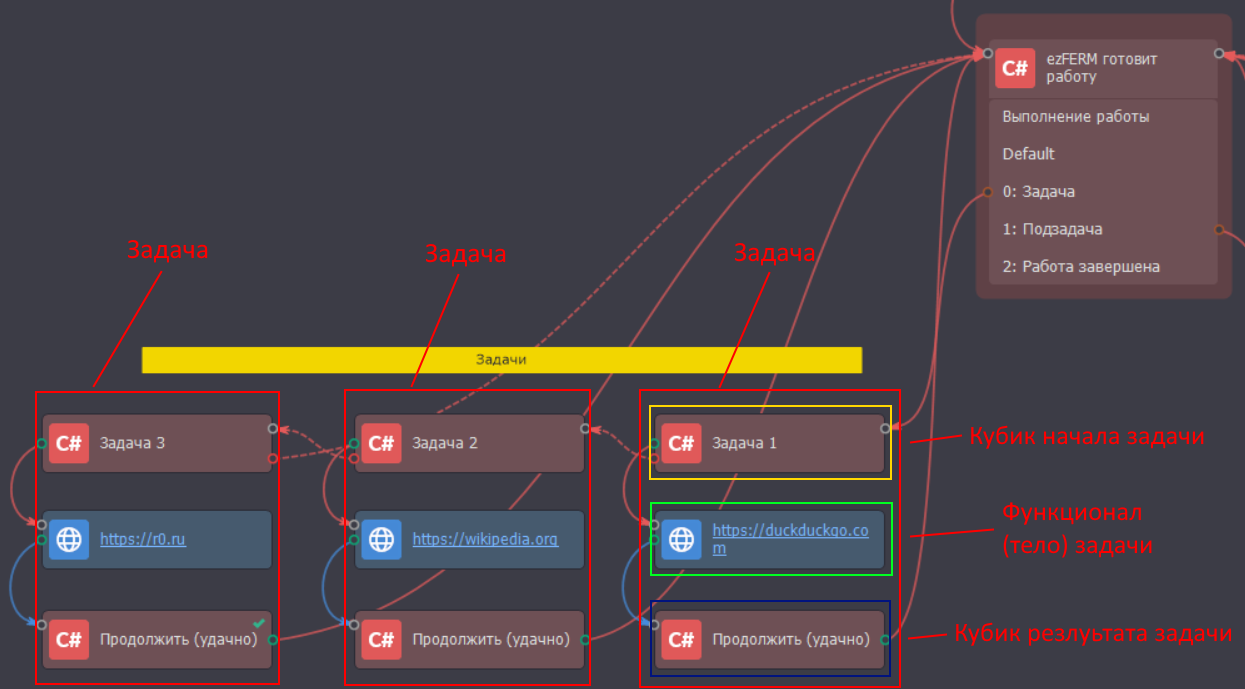The width and height of the screenshot is (1245, 689).
Task: Click C# icon of Продолжить block under r0.ru
Action: (x=69, y=639)
